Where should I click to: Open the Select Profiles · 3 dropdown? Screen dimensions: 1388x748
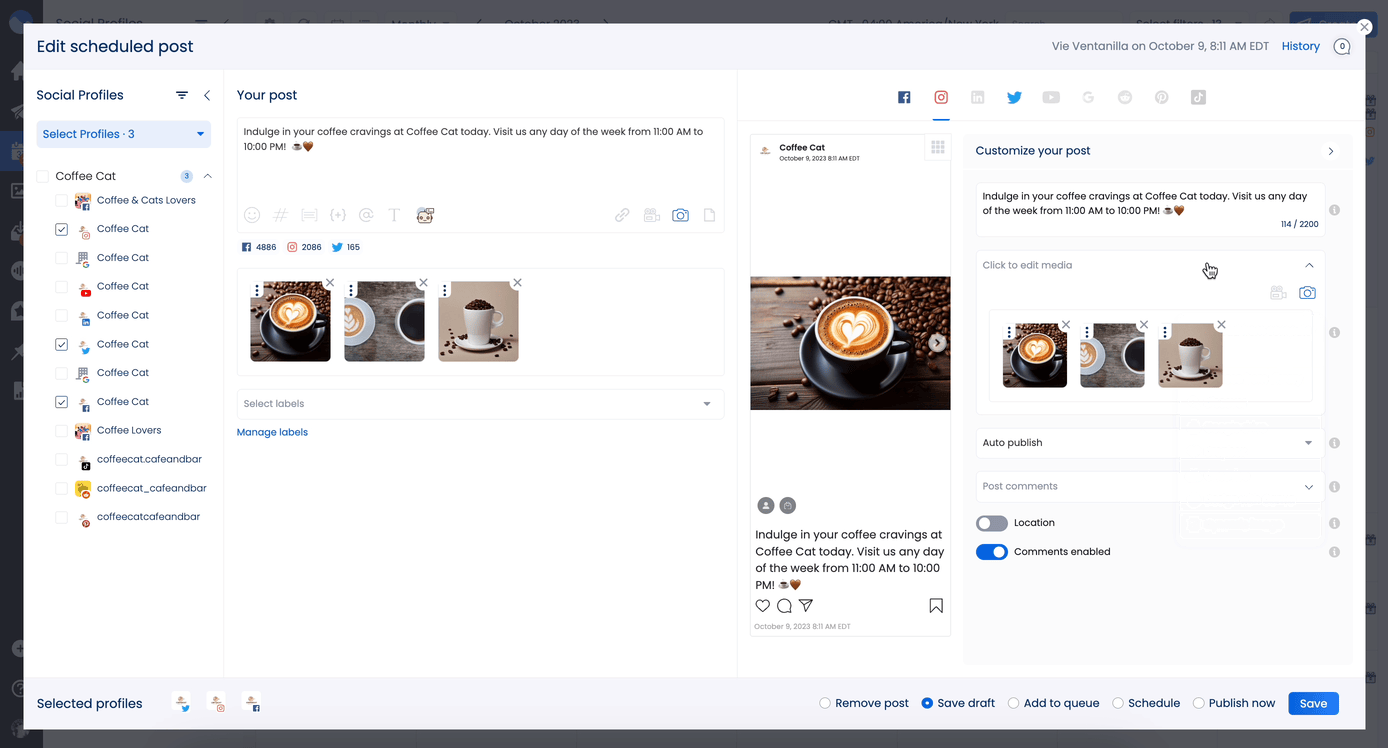(x=124, y=134)
